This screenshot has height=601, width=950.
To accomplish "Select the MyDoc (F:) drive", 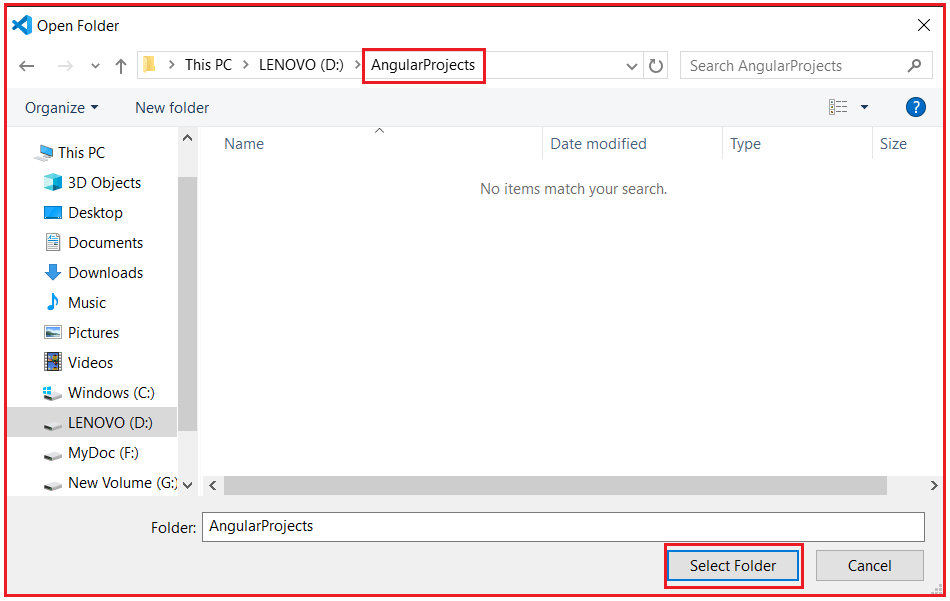I will (102, 452).
